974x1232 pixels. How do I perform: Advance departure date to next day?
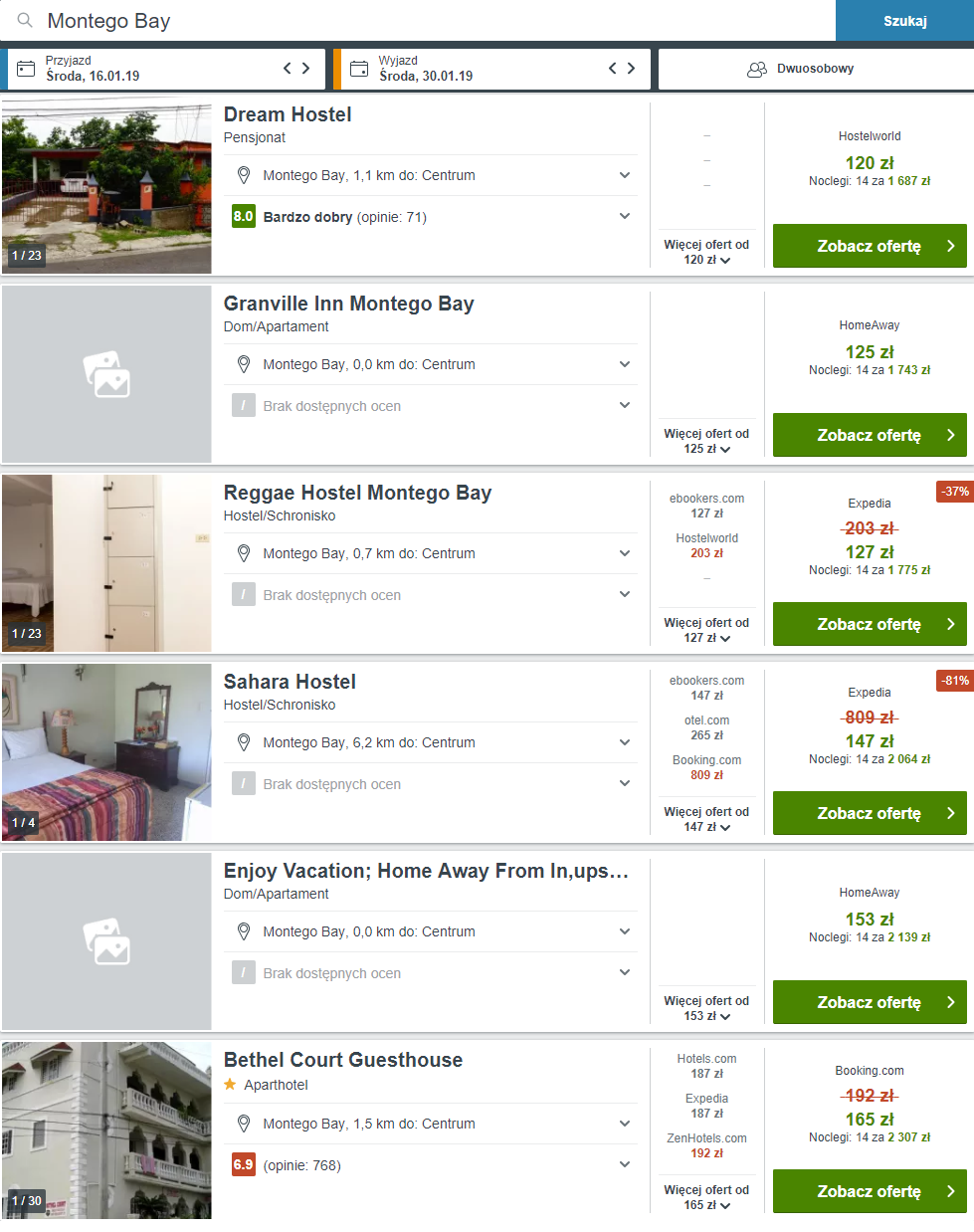coord(631,69)
